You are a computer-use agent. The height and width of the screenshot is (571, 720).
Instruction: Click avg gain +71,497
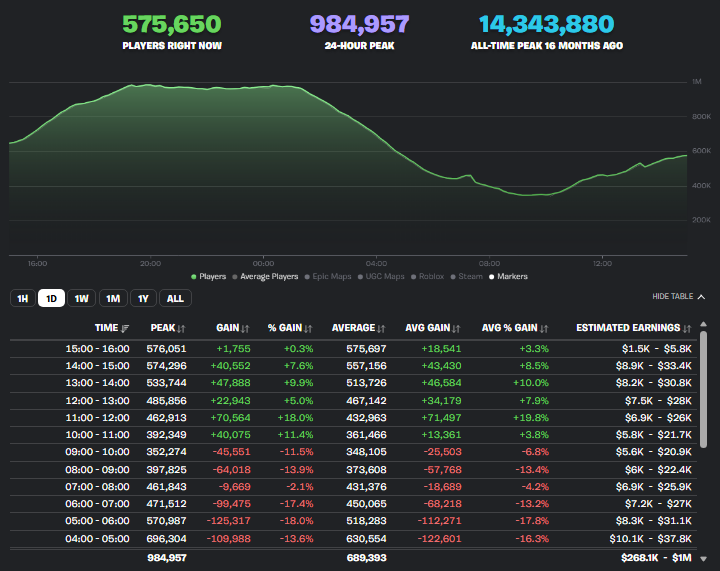coord(441,418)
